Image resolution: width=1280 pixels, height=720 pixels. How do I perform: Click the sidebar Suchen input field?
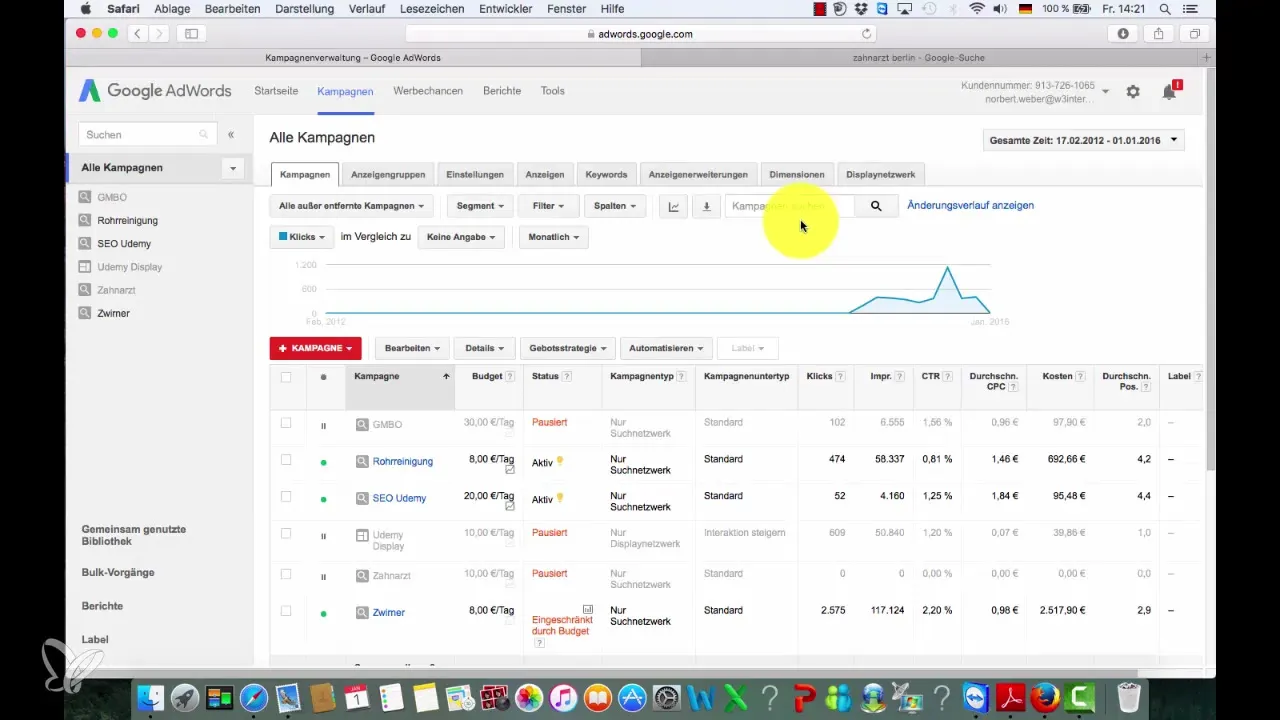[x=148, y=134]
